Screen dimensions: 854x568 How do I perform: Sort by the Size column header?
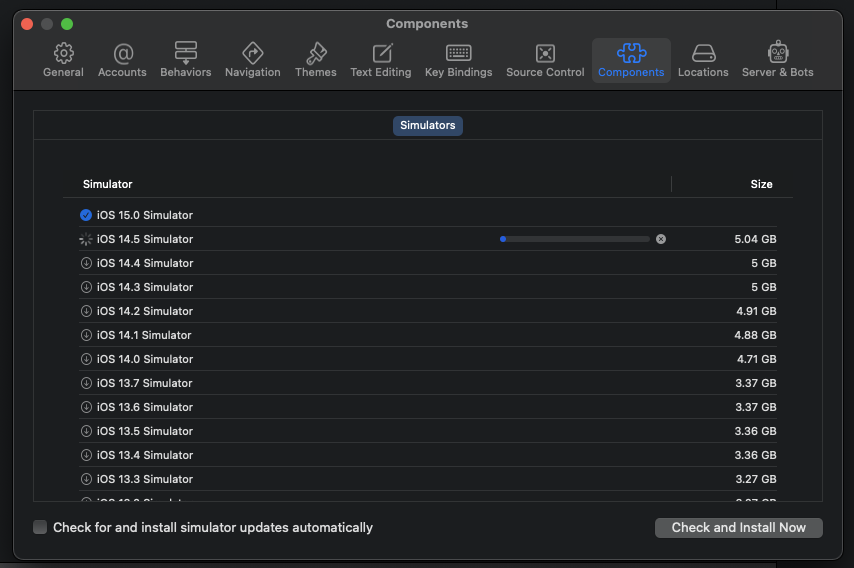pos(761,184)
